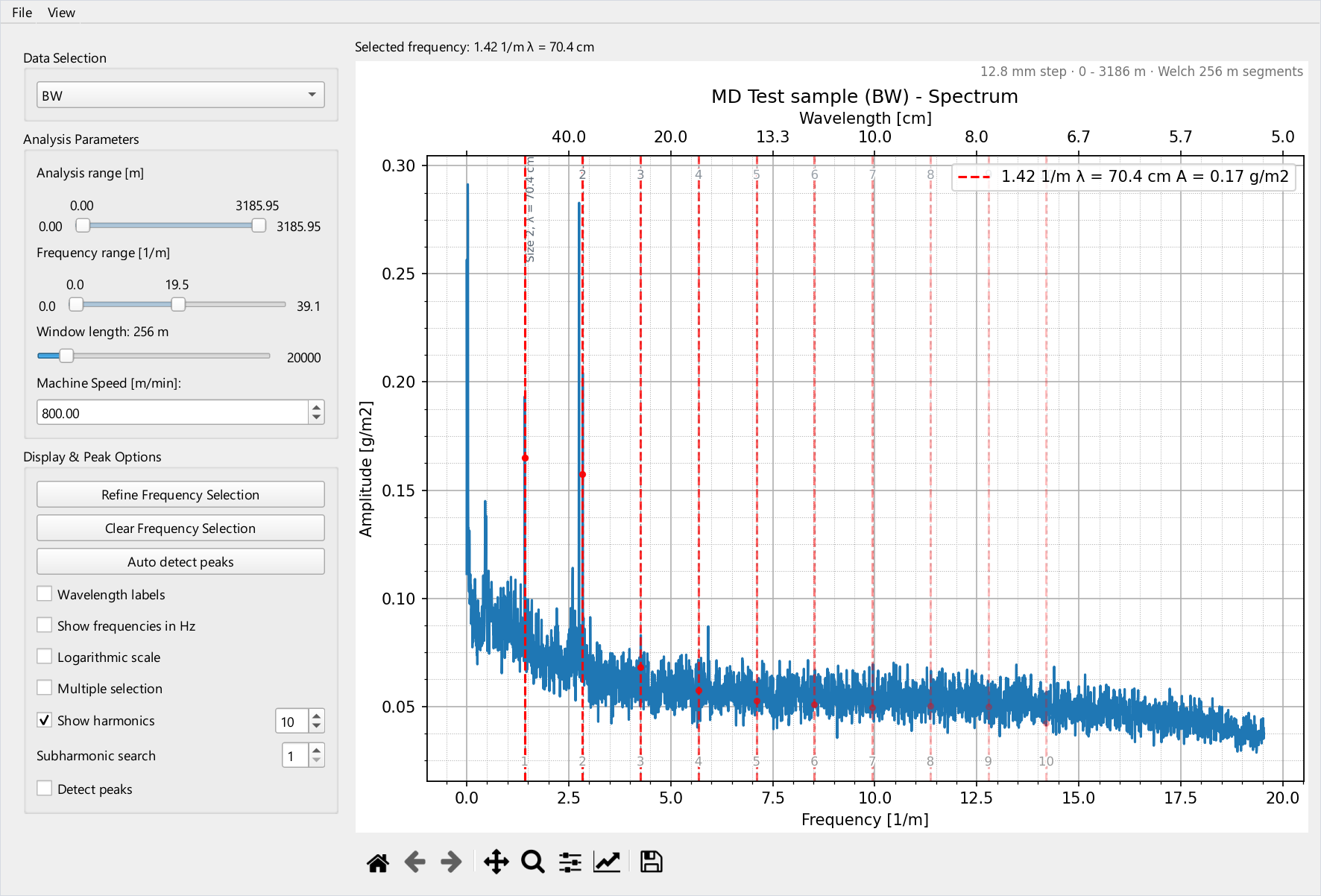Enable Show frequencies in Hz

tap(45, 625)
